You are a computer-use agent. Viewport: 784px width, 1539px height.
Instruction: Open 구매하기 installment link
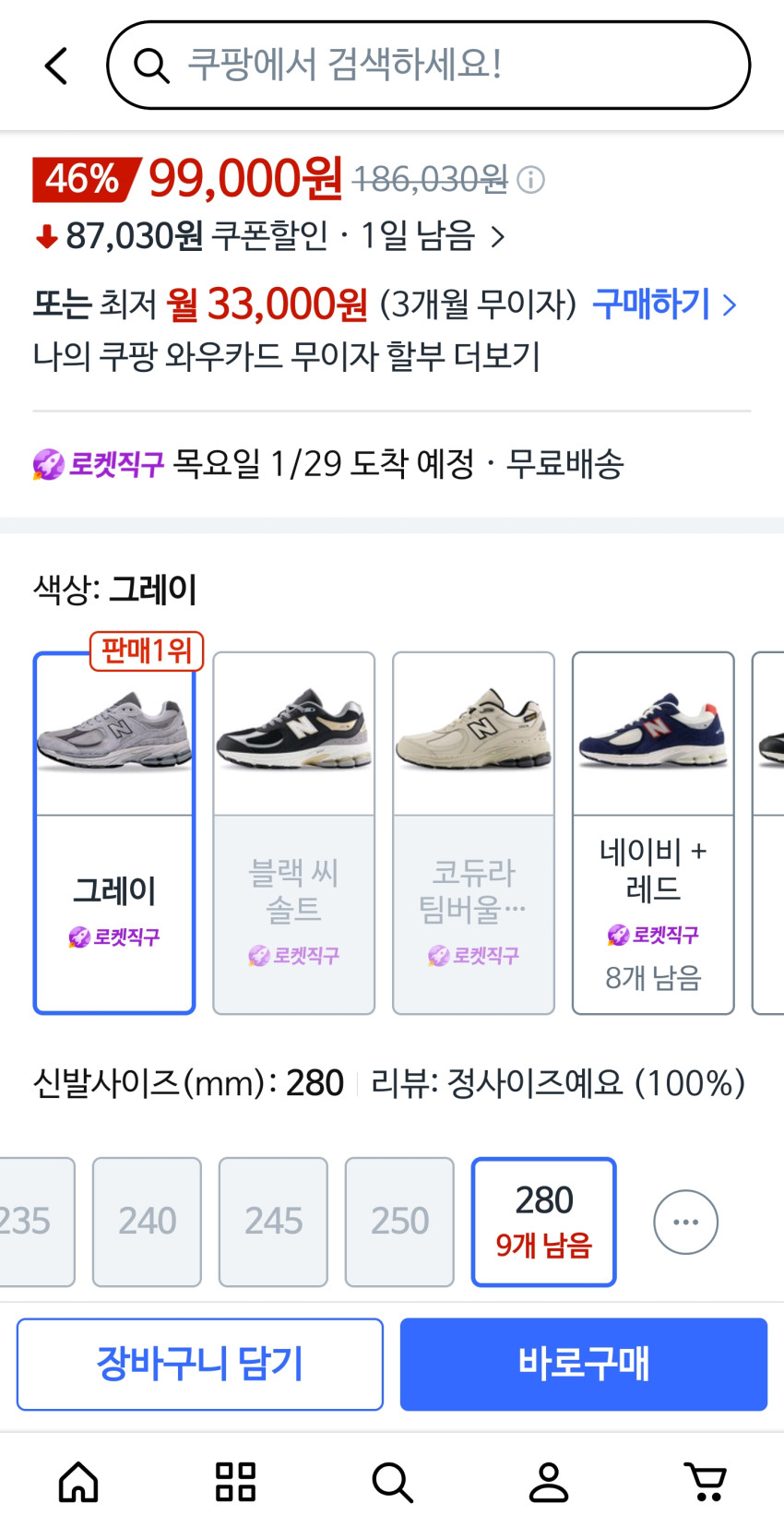point(664,304)
